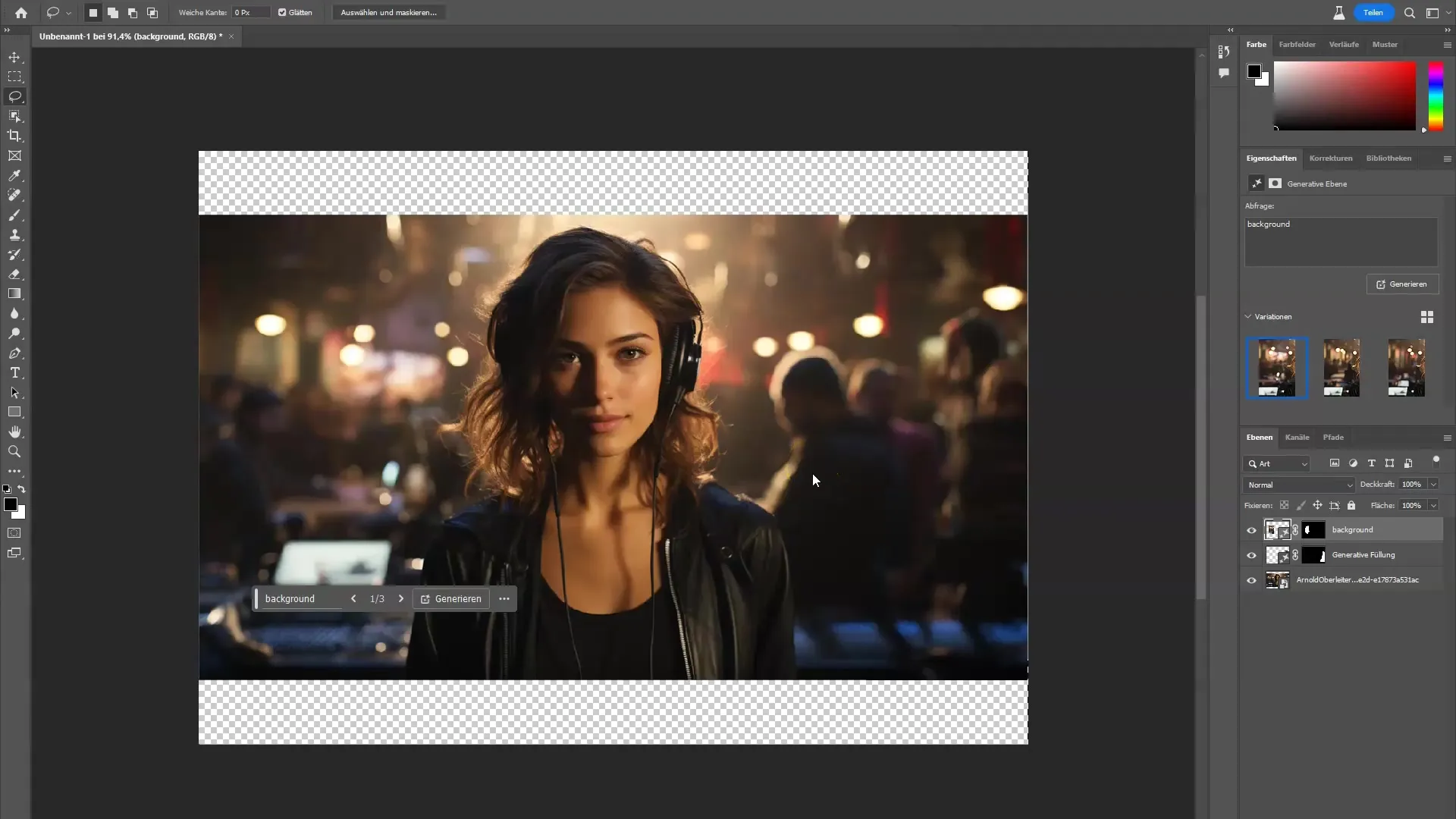
Task: Select the Path Selection tool
Action: pos(14,392)
